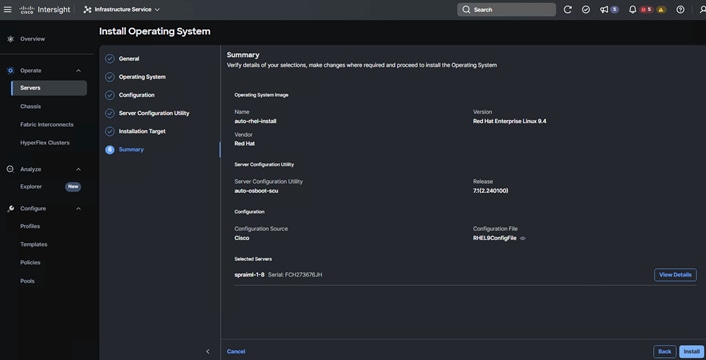Click the auto-osboot-scu utility name
Viewport: 706px width, 360px height.
coord(256,191)
